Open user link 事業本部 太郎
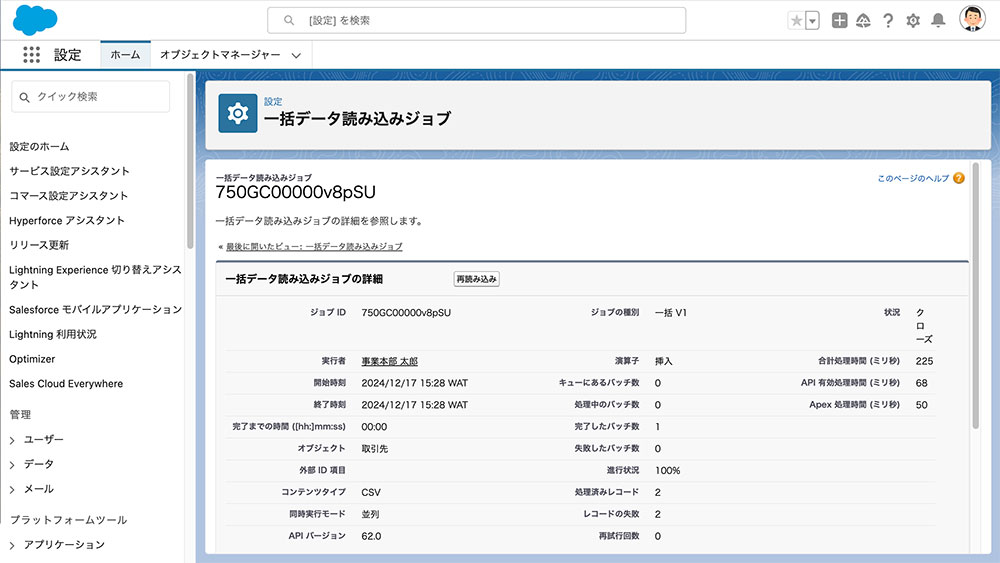The width and height of the screenshot is (1000, 563). pyautogui.click(x=390, y=362)
